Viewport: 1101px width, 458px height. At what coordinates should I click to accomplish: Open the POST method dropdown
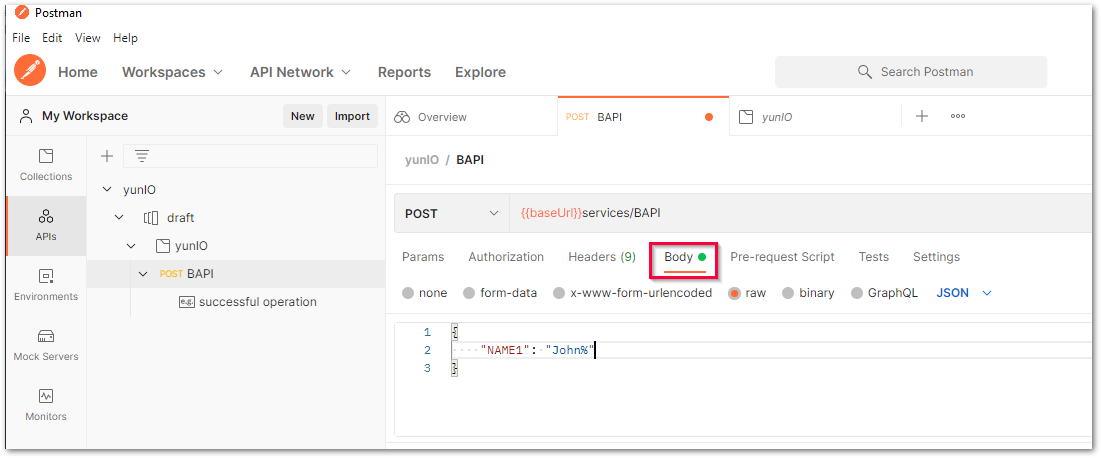451,214
